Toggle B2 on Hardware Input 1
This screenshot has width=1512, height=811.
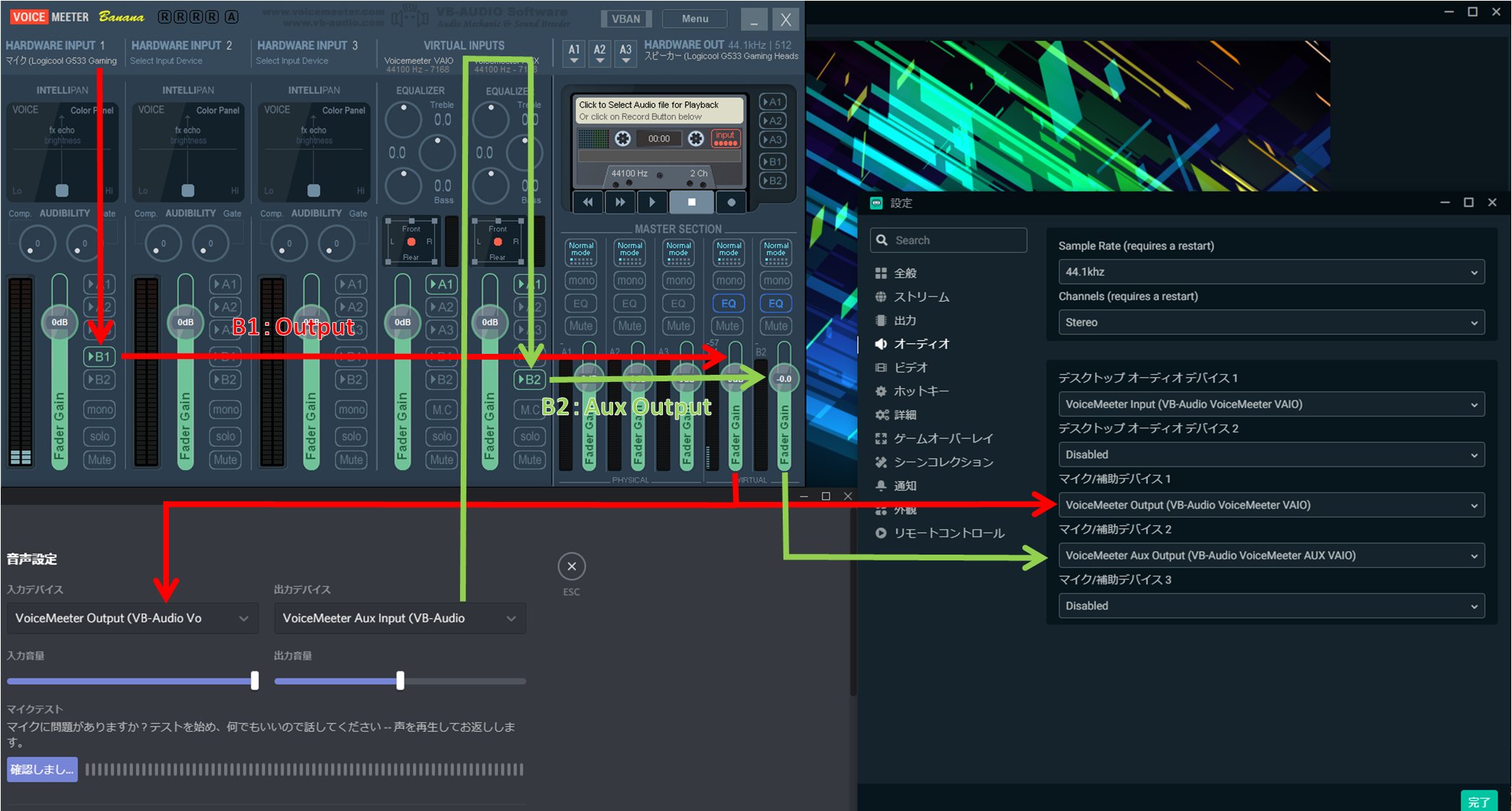tap(99, 379)
